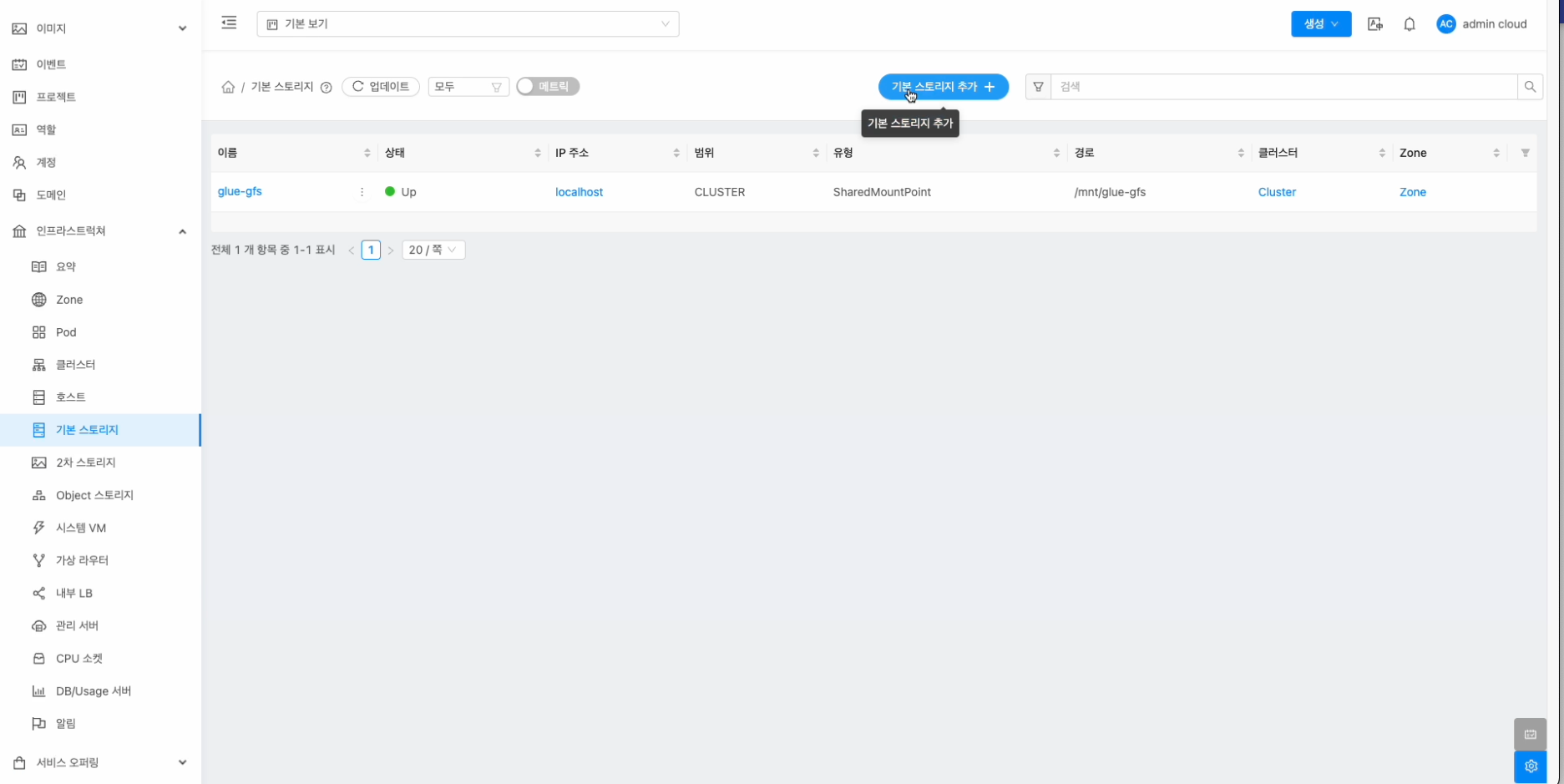Screen dimensions: 1564x784
Task: Open the column filter icon in table header
Action: pyautogui.click(x=1525, y=153)
